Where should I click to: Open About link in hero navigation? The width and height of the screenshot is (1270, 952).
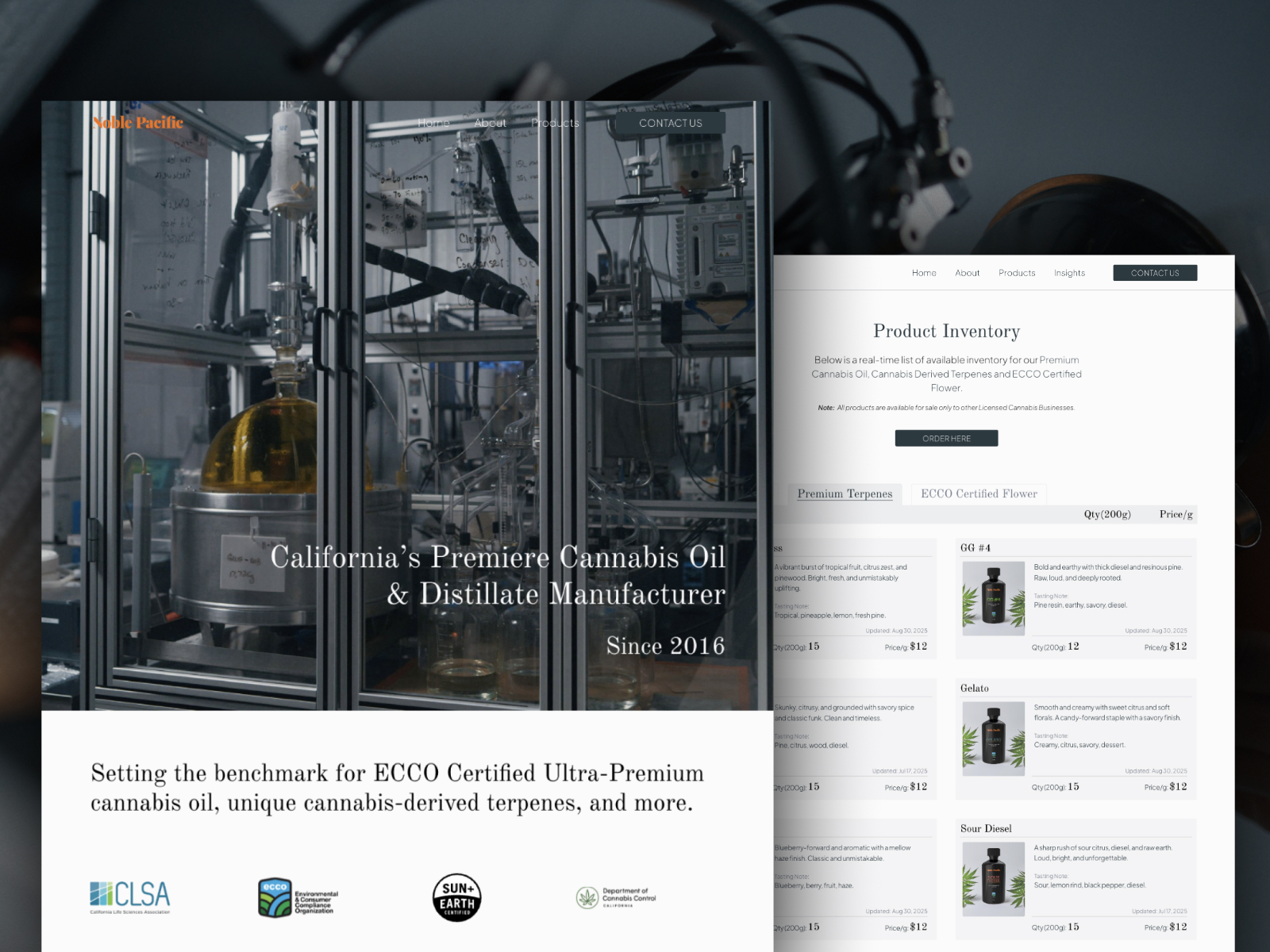(490, 123)
